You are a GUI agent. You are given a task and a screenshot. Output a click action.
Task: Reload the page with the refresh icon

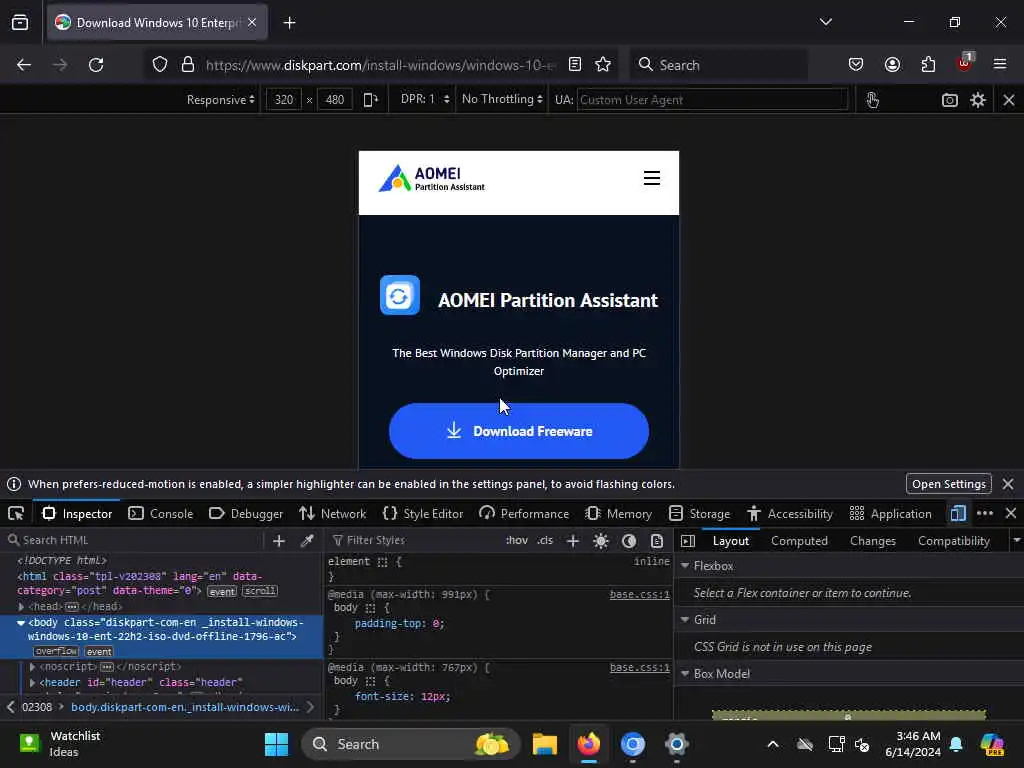click(x=96, y=65)
